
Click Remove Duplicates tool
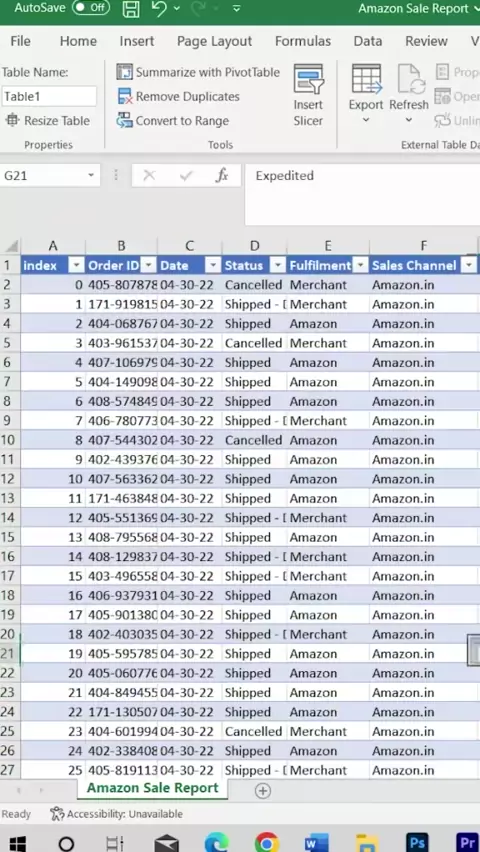[x=179, y=97]
